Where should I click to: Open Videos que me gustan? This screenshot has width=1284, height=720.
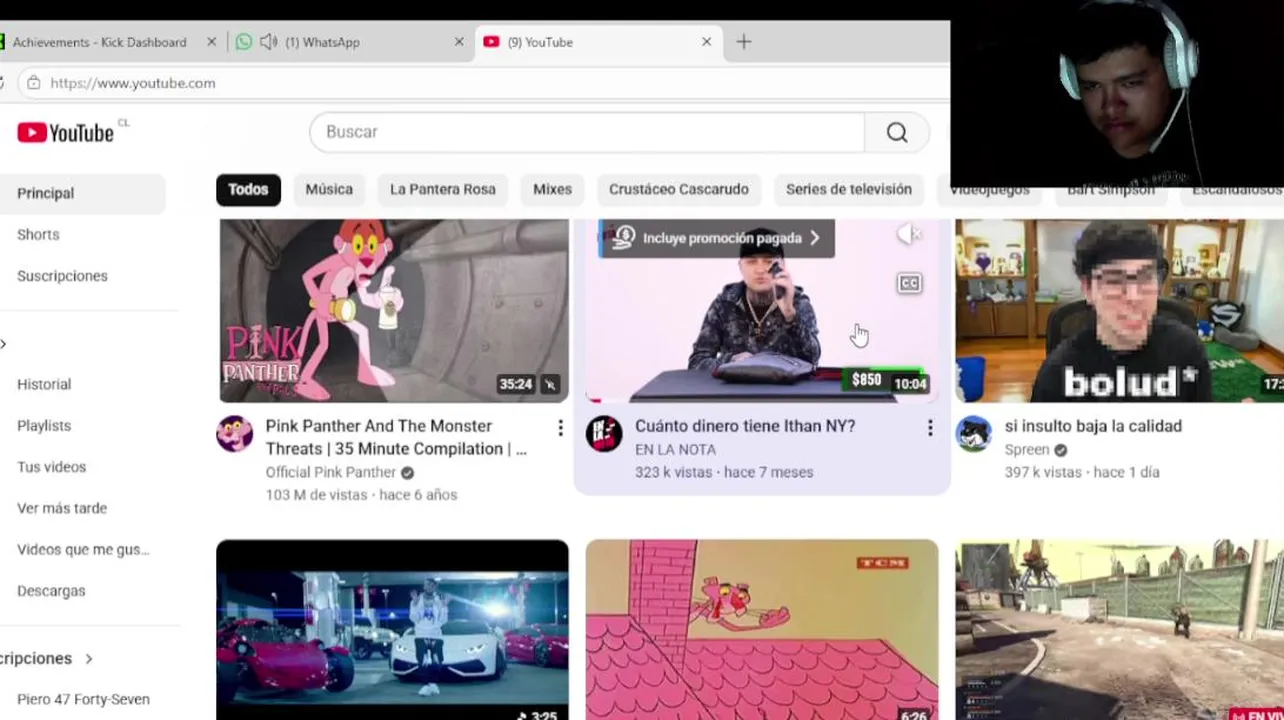(83, 549)
